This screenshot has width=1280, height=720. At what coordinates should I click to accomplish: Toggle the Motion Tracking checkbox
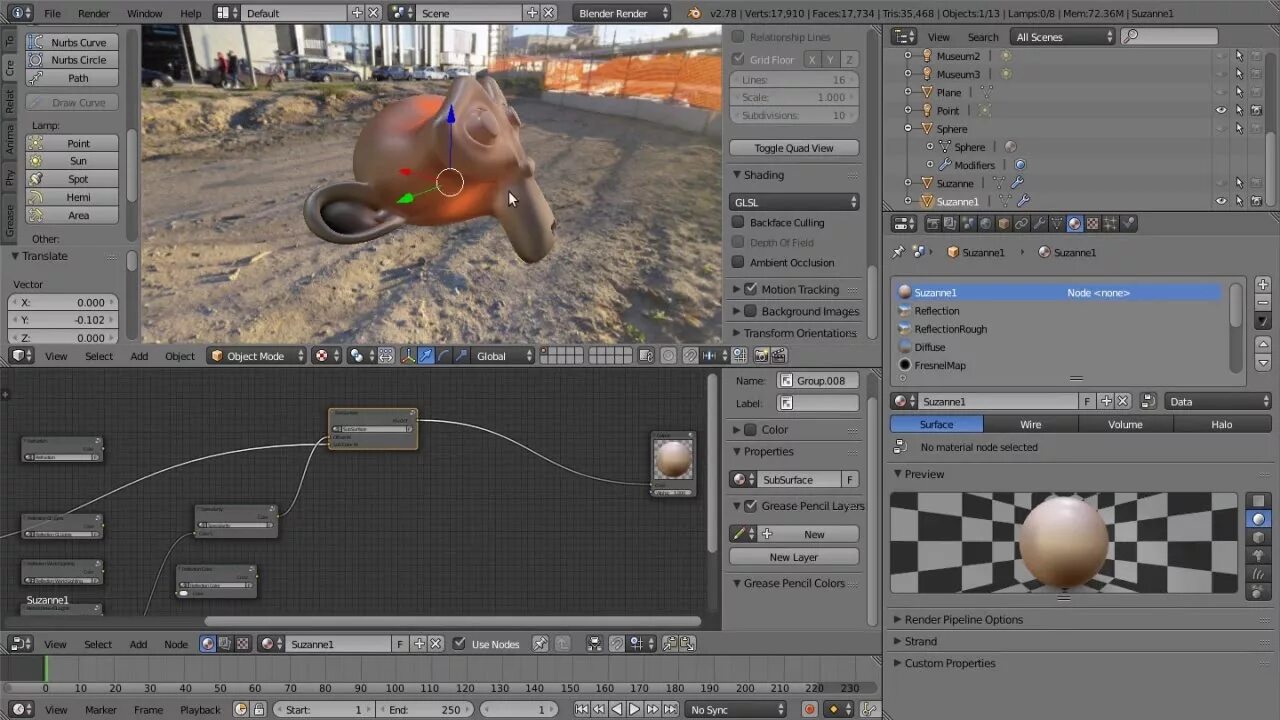pos(751,289)
